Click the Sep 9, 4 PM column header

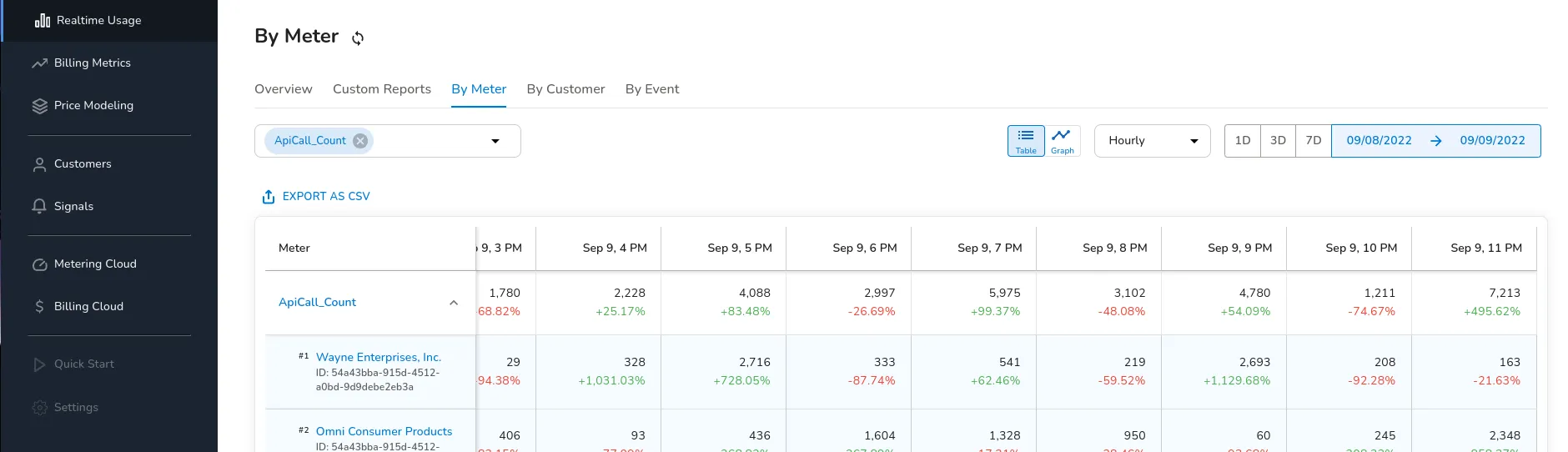[x=615, y=249]
